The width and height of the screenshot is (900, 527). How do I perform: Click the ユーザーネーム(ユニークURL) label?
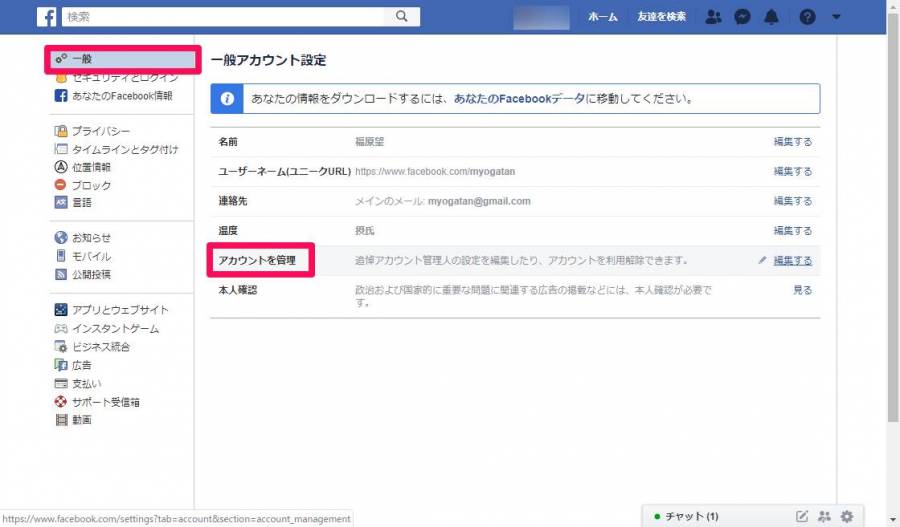click(284, 172)
